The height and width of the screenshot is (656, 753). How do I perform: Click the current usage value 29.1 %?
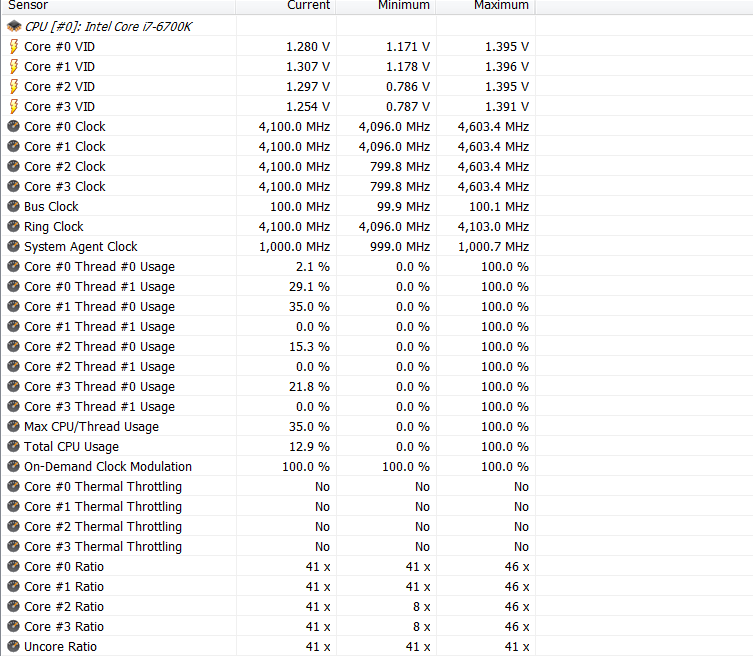point(309,286)
